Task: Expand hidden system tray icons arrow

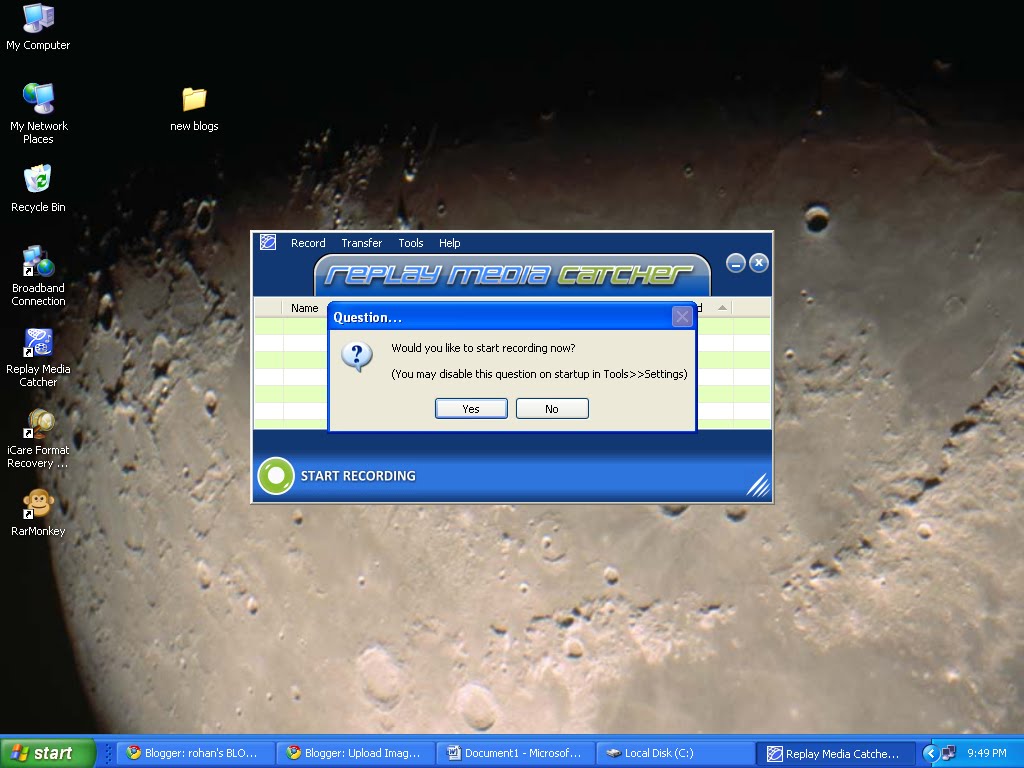Action: coord(930,753)
